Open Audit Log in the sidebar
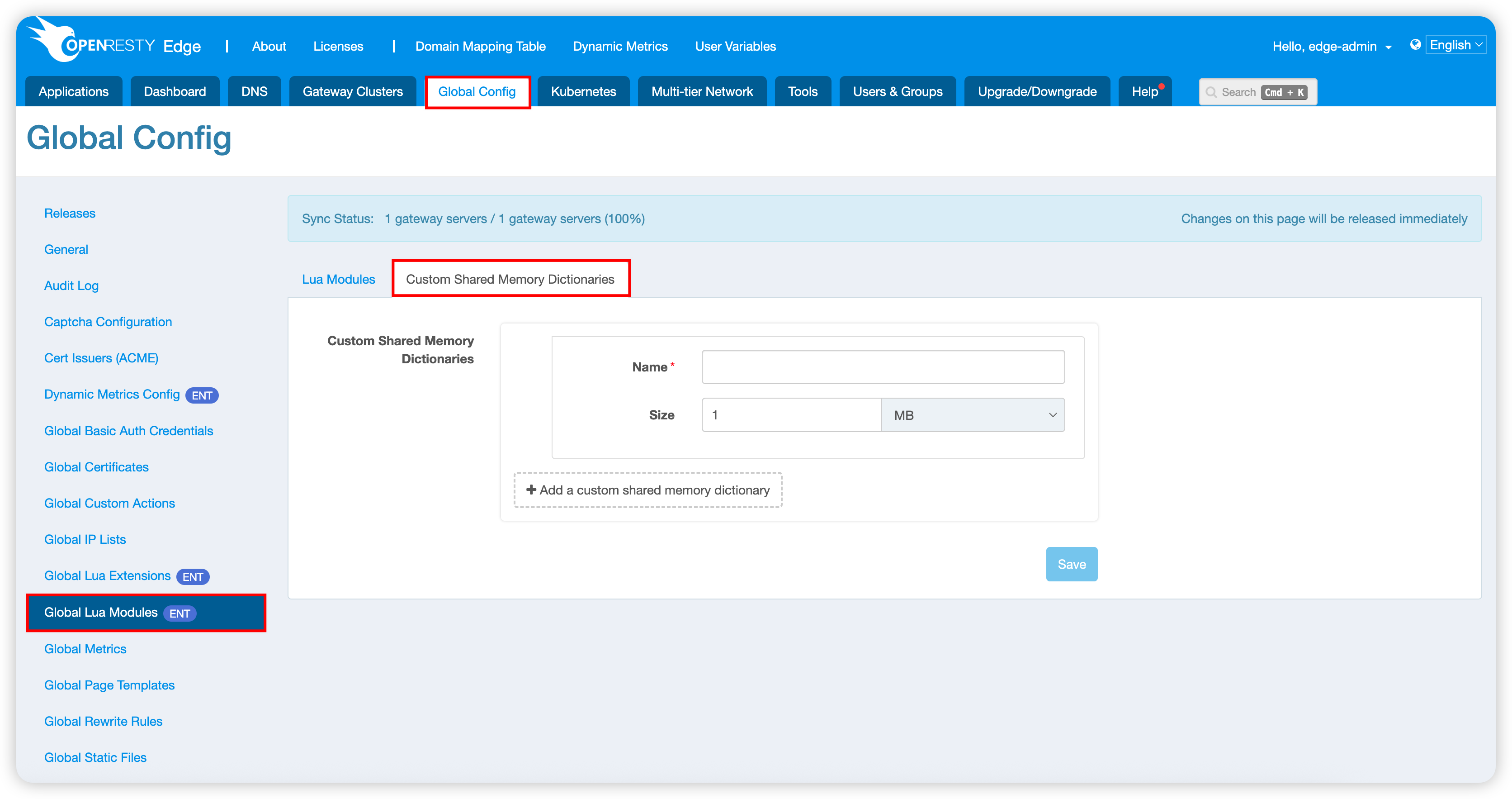Image resolution: width=1512 pixels, height=799 pixels. (71, 285)
